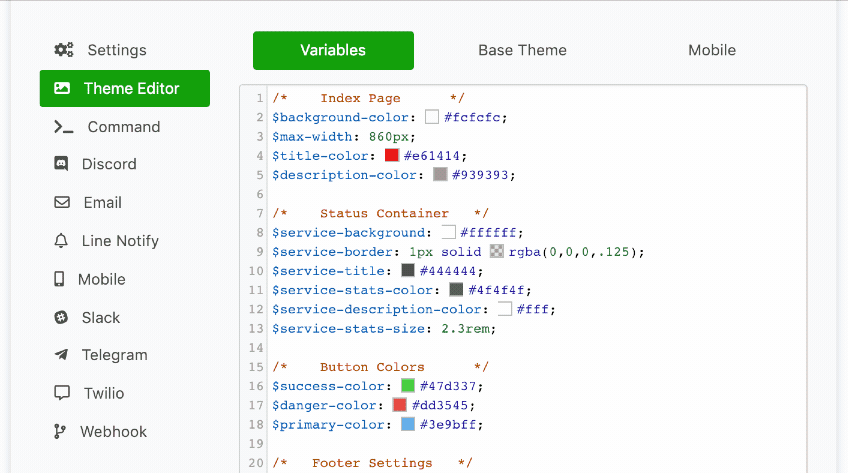
Task: Open the Slack notifier label
Action: tap(101, 317)
